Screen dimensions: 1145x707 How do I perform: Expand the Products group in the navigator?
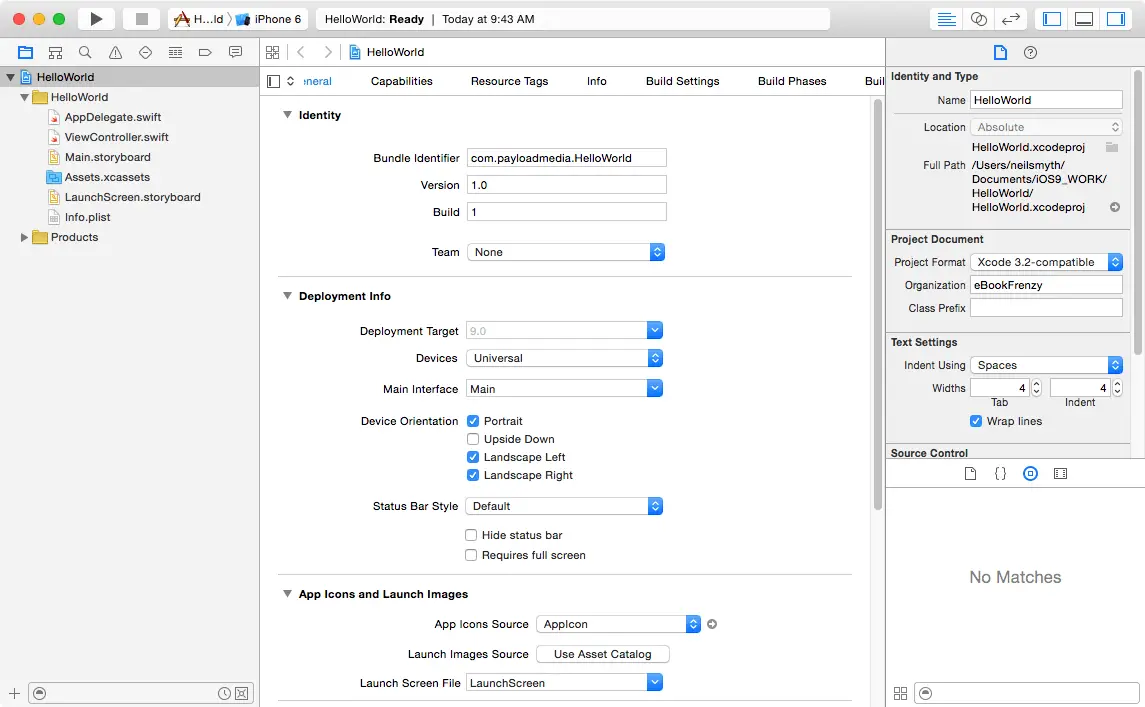(x=23, y=237)
